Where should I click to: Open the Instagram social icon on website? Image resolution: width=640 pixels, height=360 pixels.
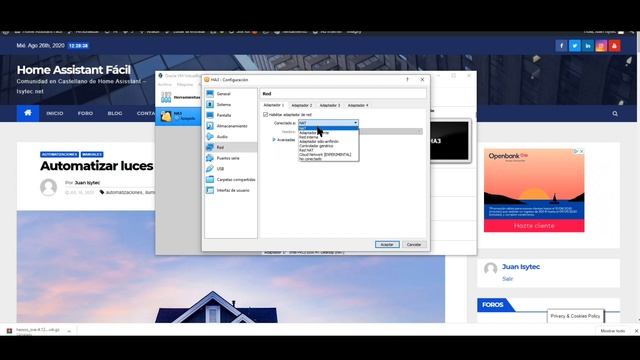(x=601, y=46)
